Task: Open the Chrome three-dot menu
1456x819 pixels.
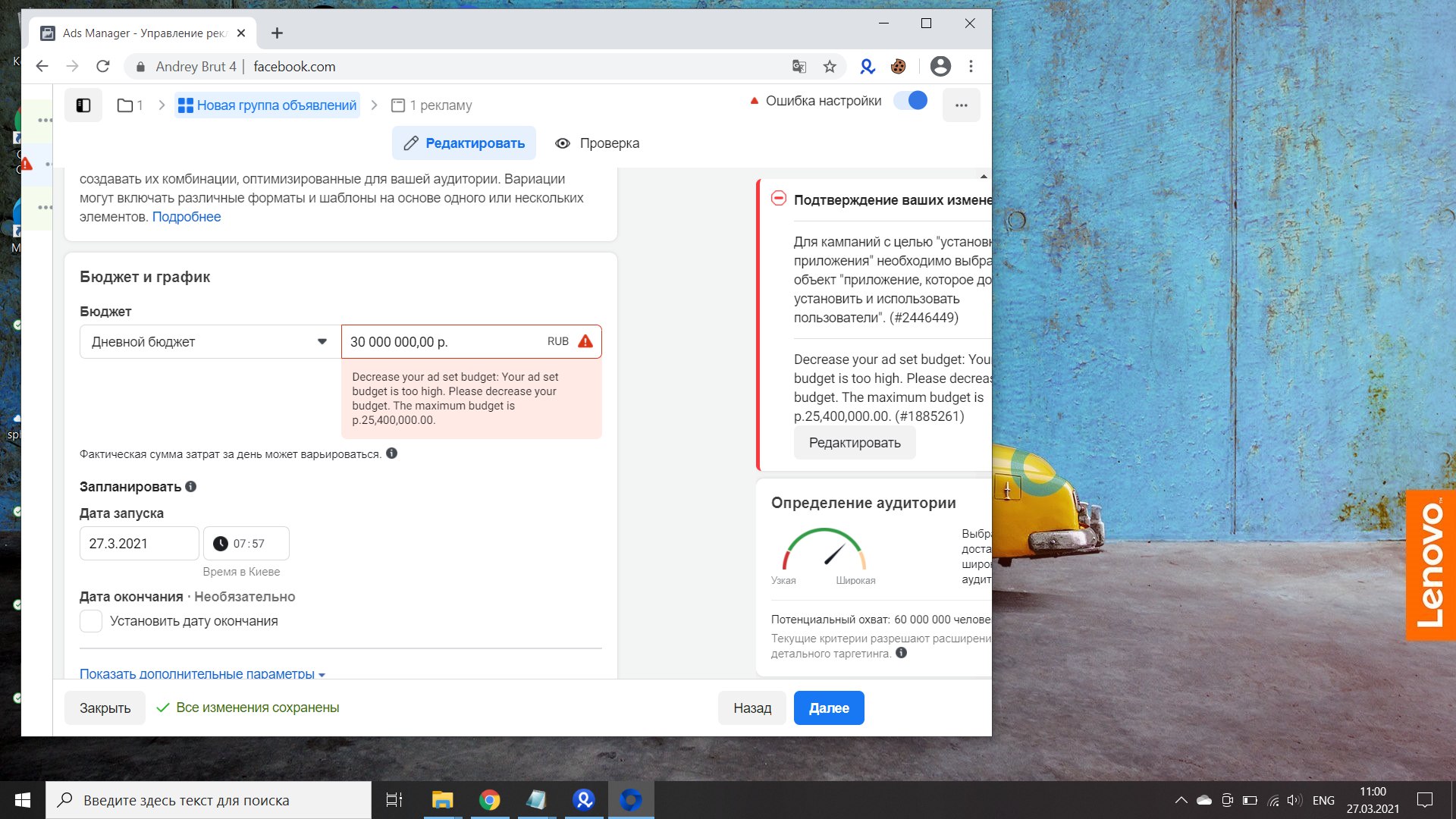Action: pyautogui.click(x=971, y=67)
